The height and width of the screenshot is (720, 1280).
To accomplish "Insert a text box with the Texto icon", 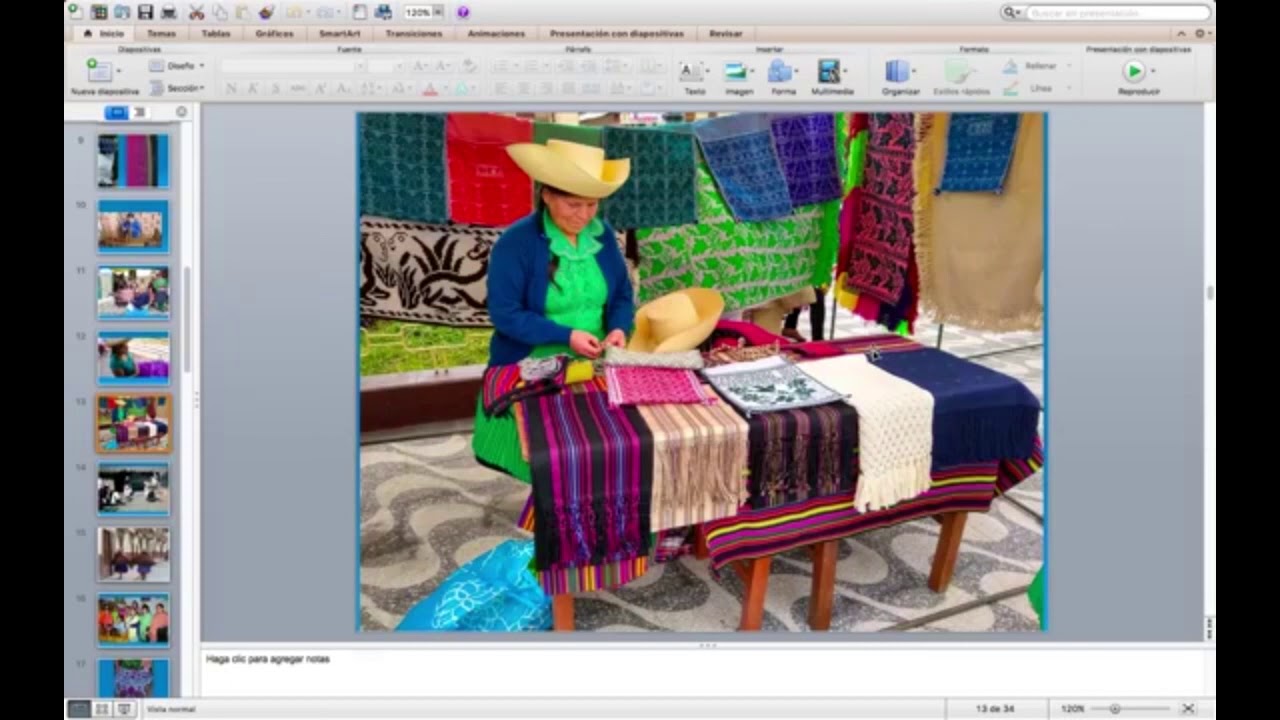I will pyautogui.click(x=690, y=71).
